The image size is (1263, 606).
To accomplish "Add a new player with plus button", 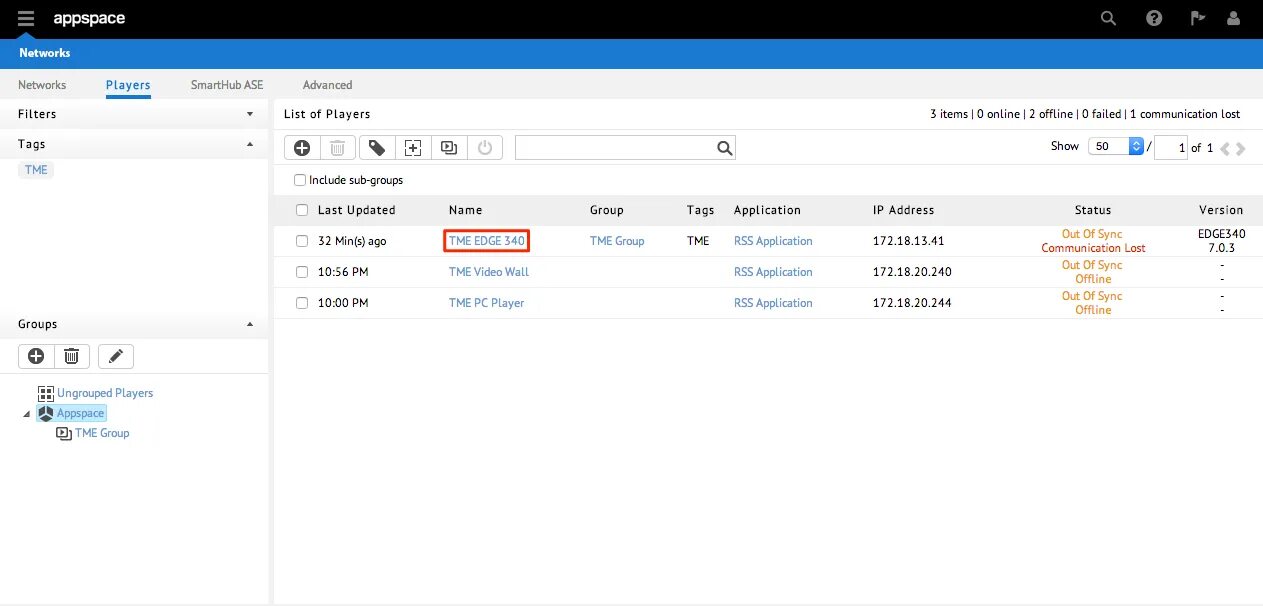I will pos(302,148).
